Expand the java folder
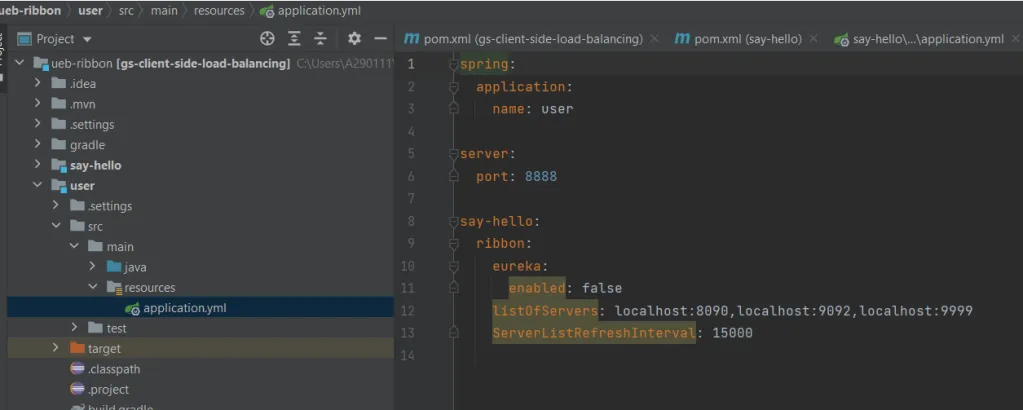Image resolution: width=1023 pixels, height=410 pixels. point(92,267)
